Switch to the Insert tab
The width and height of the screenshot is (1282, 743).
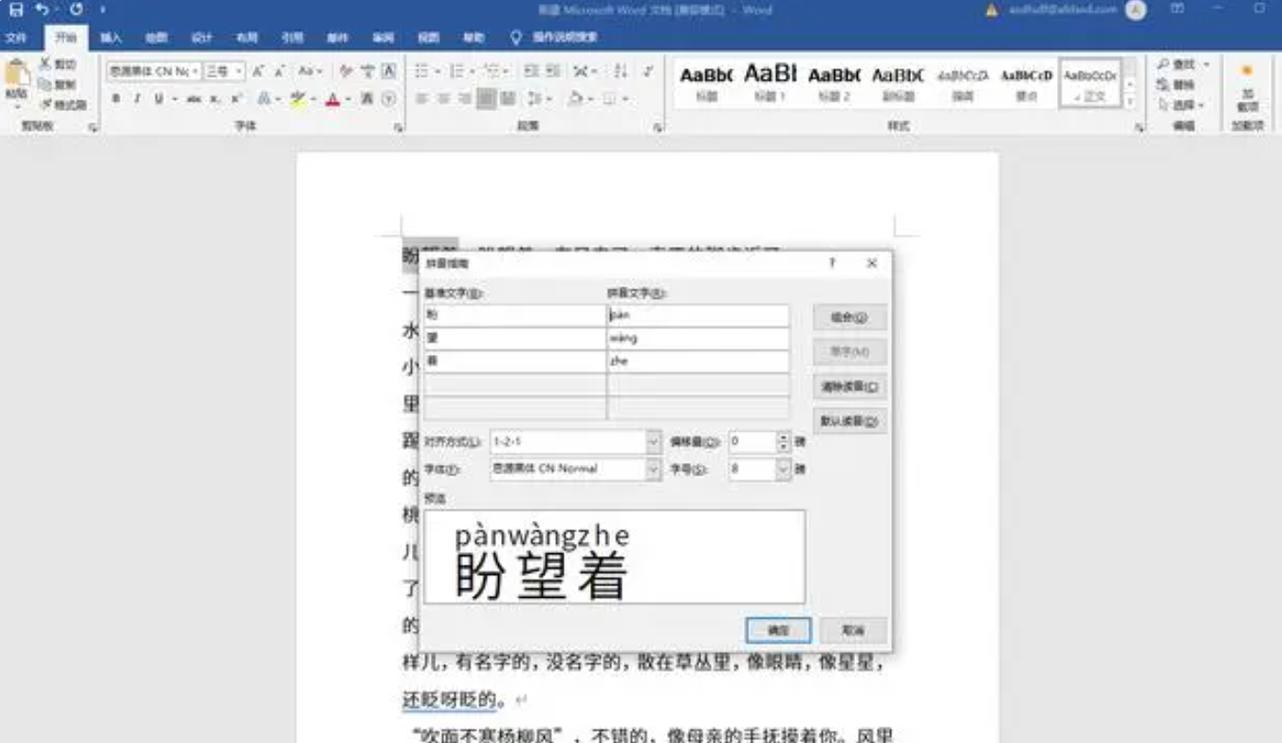(x=111, y=38)
